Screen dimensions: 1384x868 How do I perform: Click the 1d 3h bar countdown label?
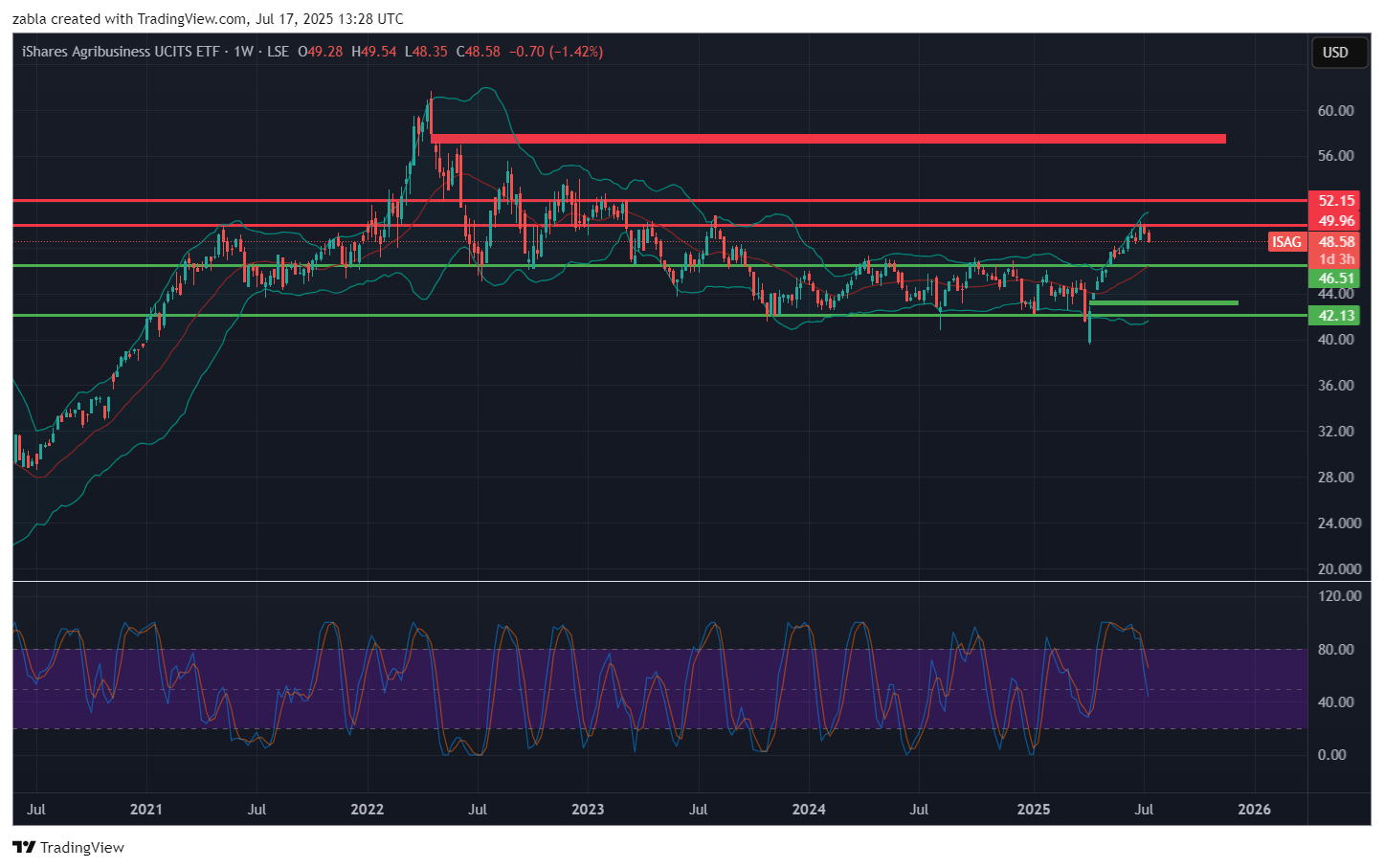[1336, 259]
